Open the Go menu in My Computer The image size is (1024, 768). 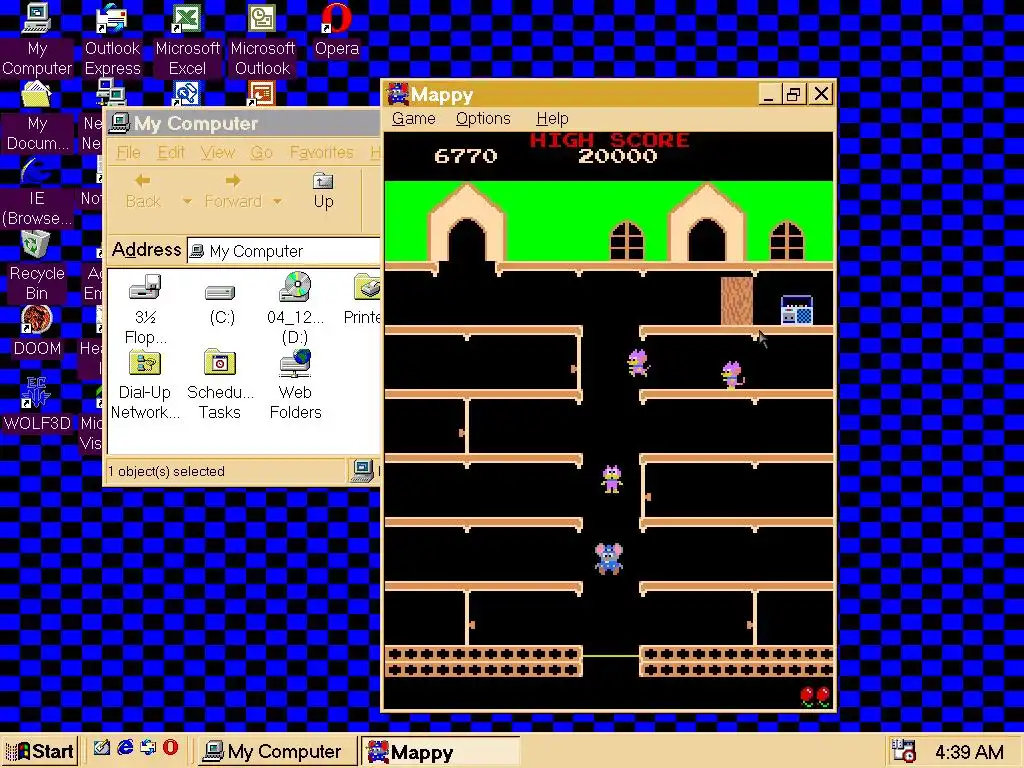point(261,153)
